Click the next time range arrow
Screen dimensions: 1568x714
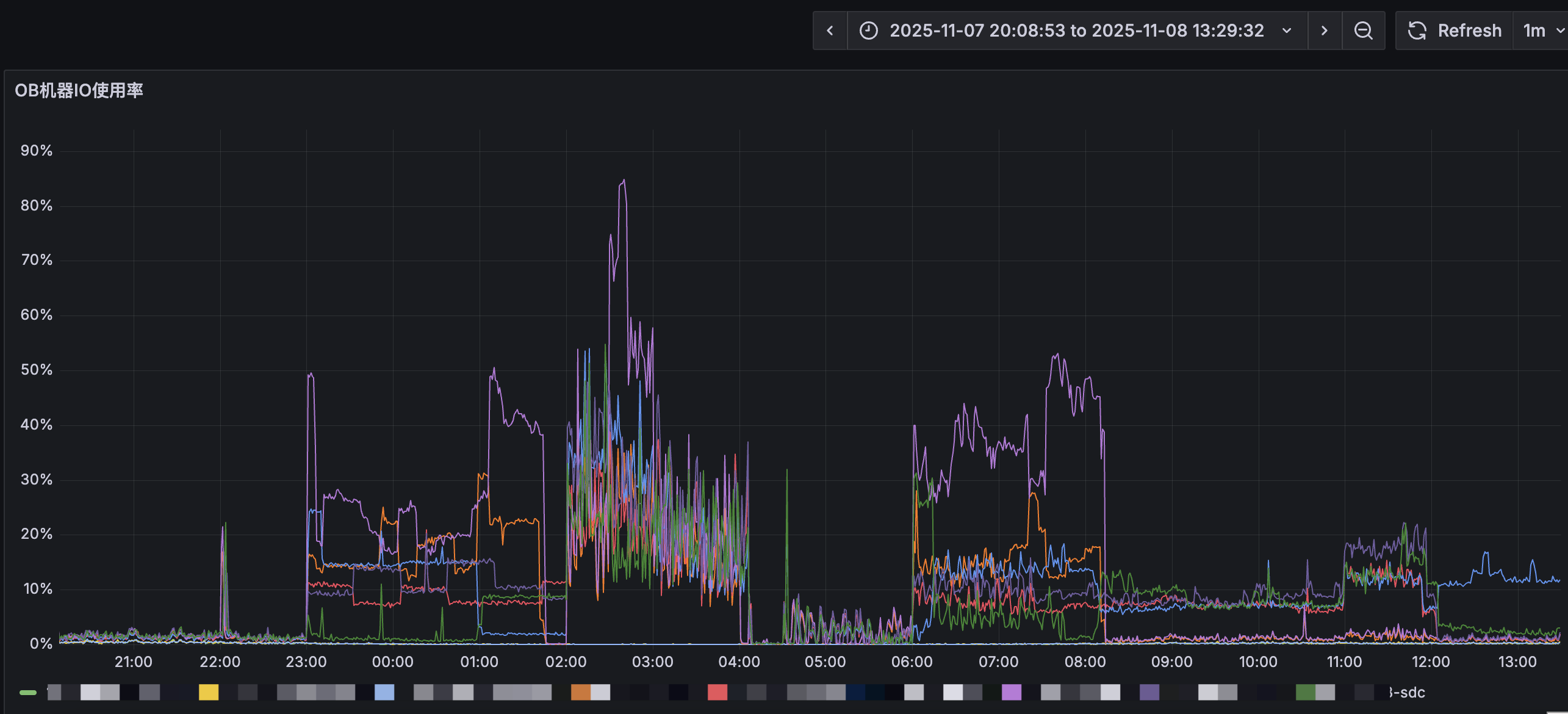(x=1324, y=31)
